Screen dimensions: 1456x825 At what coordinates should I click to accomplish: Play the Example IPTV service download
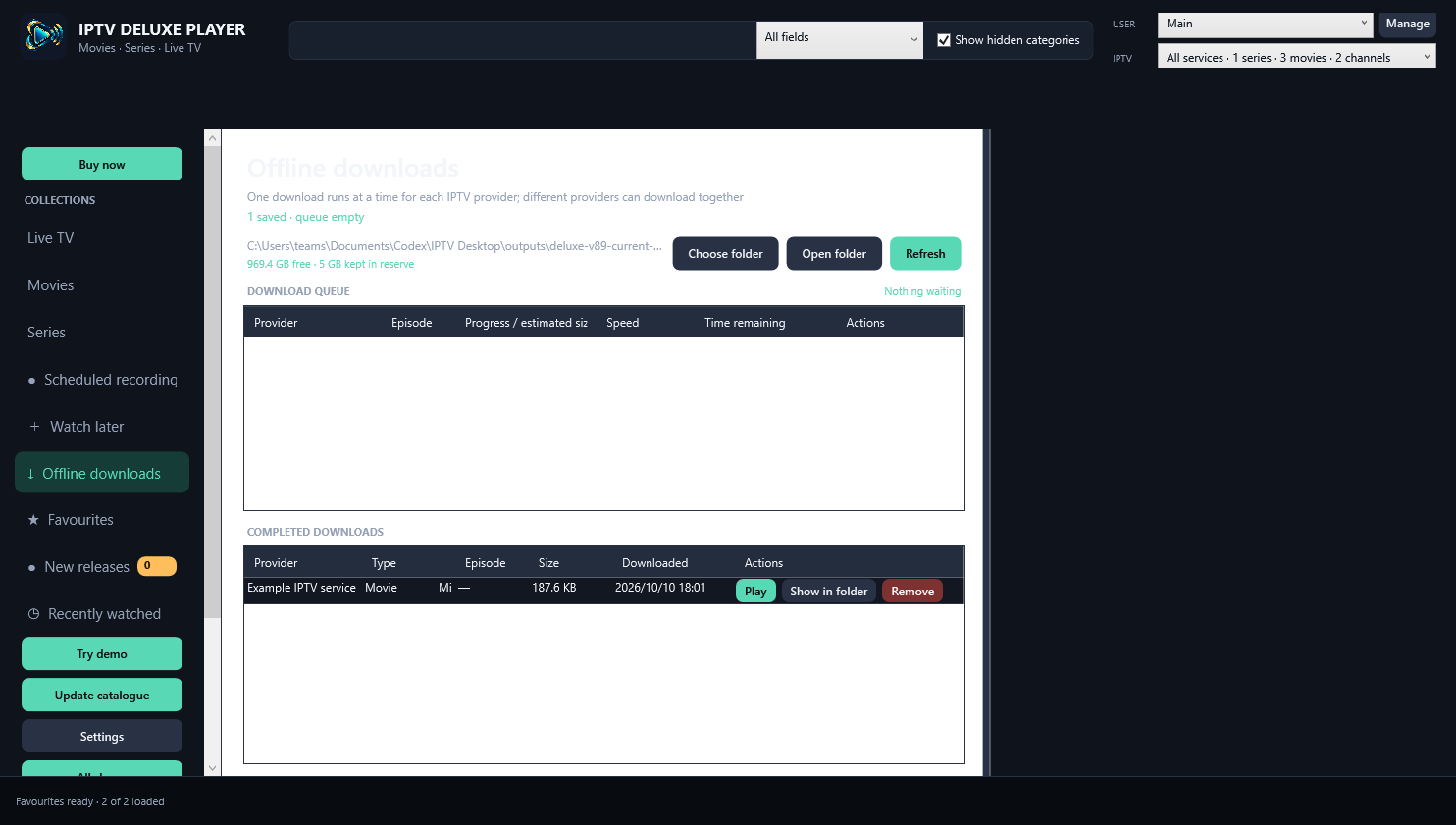tap(755, 591)
